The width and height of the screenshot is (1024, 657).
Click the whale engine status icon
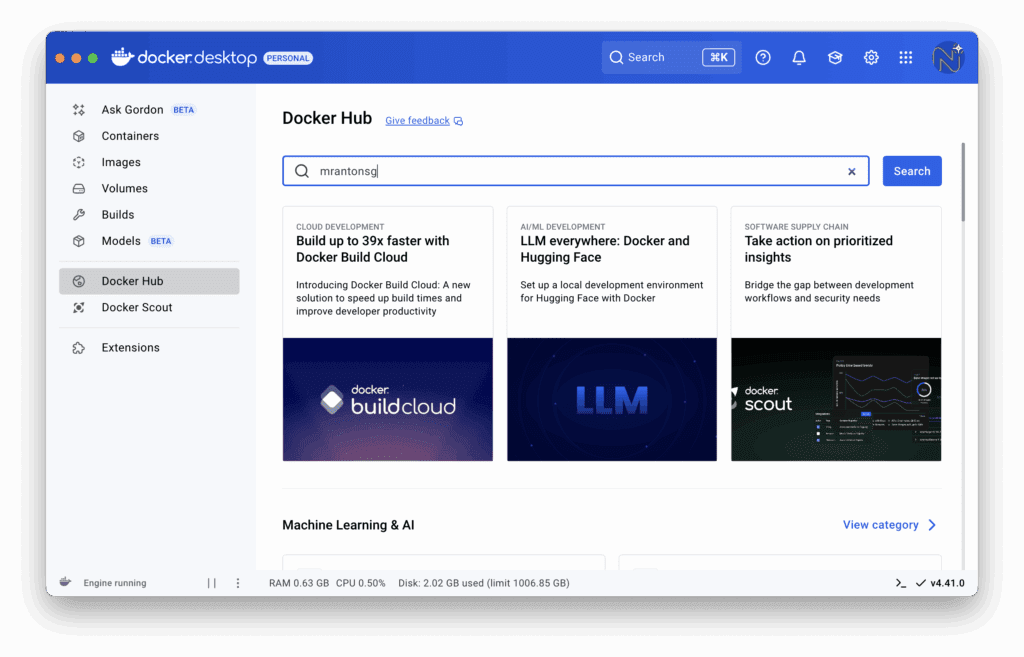(65, 582)
